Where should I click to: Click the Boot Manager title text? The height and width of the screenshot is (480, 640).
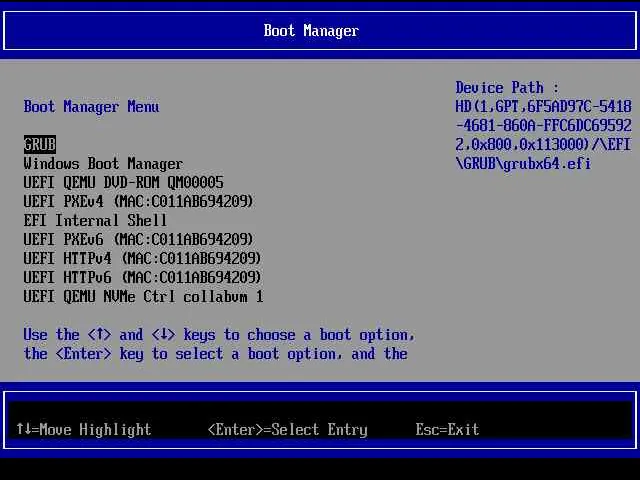point(311,31)
